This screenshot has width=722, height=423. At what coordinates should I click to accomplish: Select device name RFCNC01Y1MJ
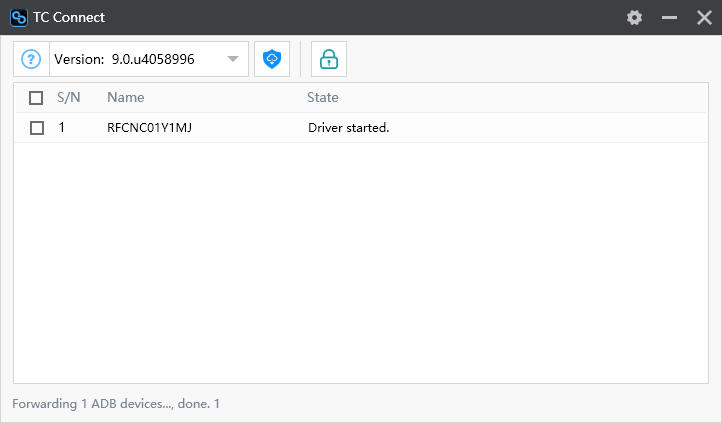point(149,127)
